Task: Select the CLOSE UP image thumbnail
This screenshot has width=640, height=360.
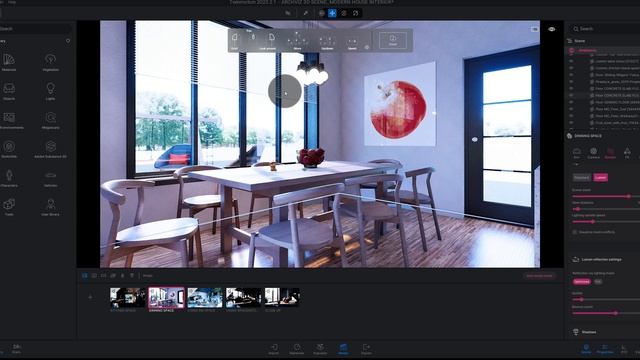Action: click(282, 298)
